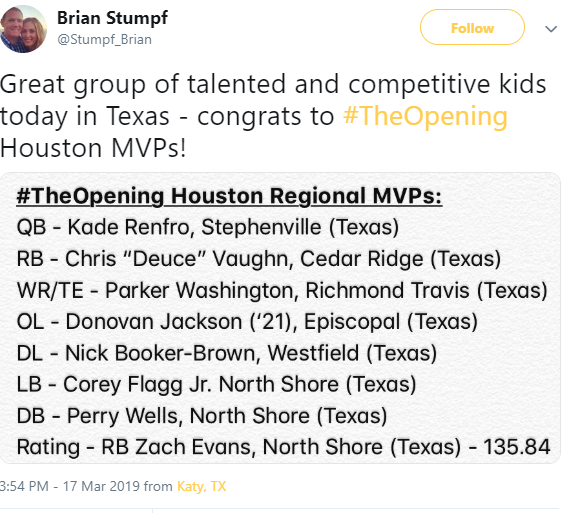The image size is (578, 513).
Task: Click the QB Kade Renfro line in image
Action: point(208,227)
